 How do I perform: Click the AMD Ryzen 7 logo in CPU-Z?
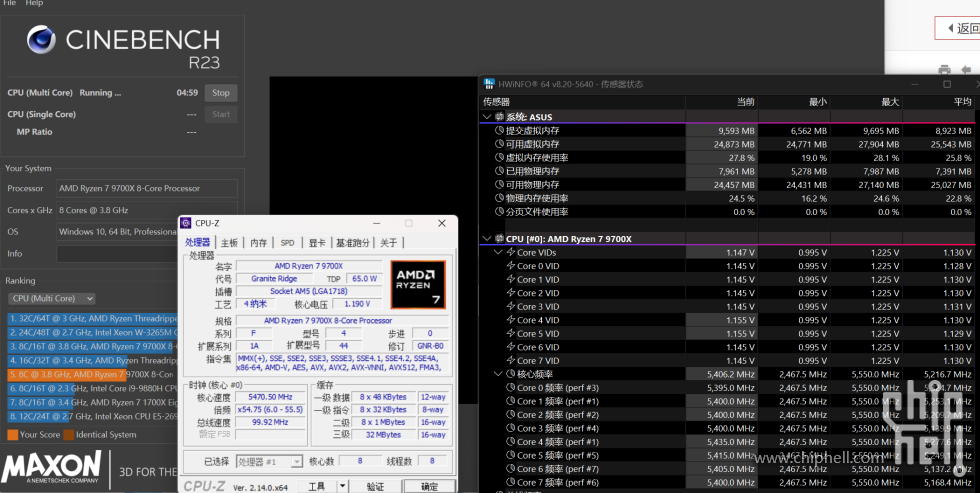(x=418, y=284)
